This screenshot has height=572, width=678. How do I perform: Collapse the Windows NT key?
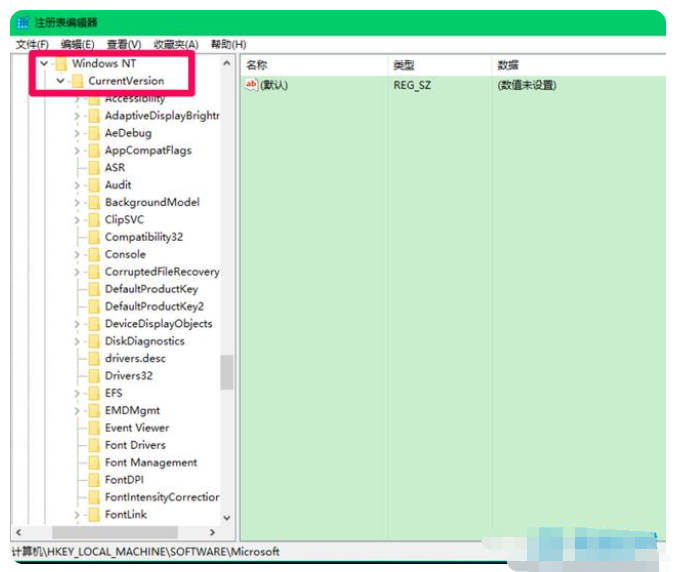coord(44,64)
